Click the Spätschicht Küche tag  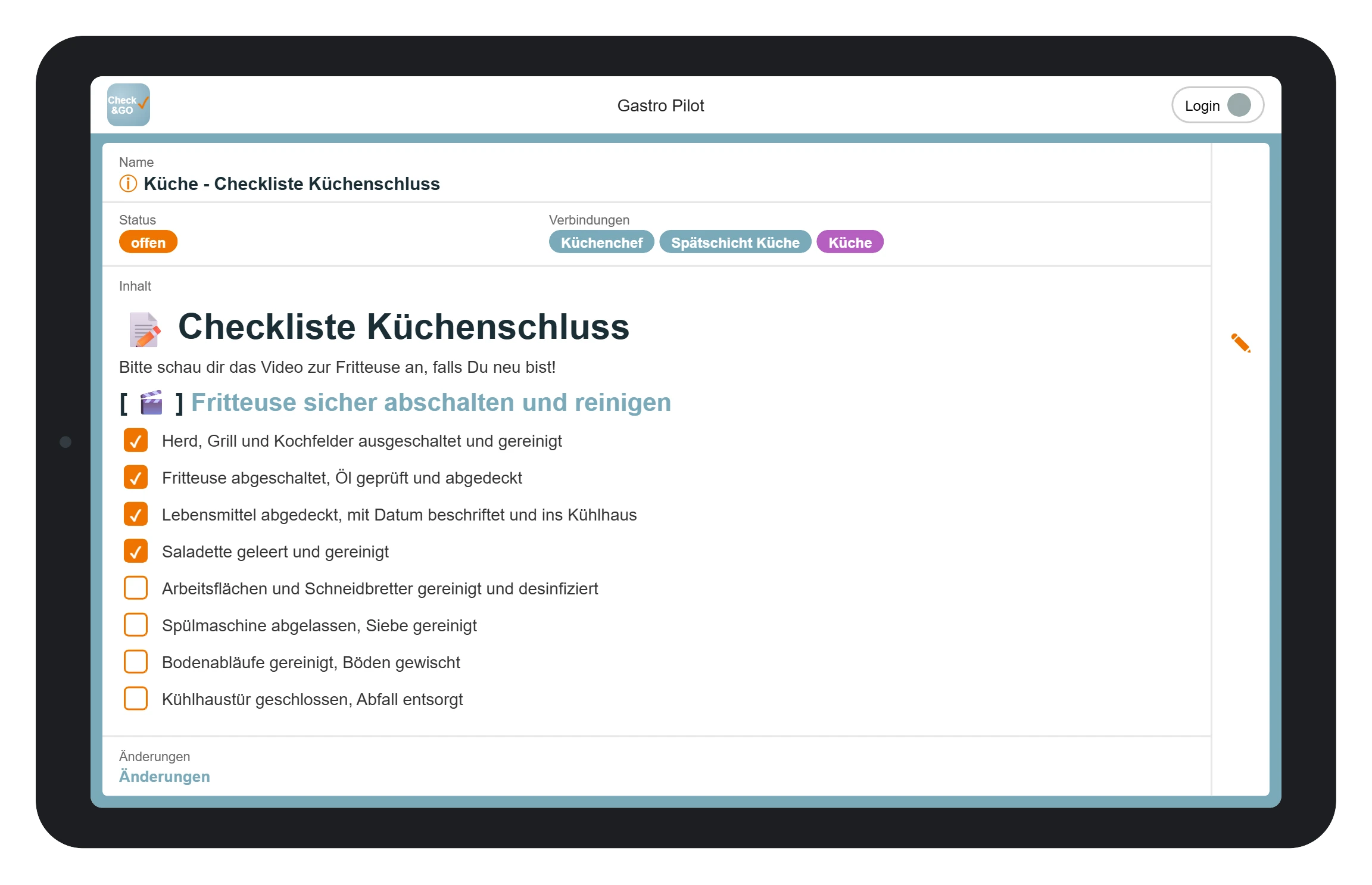(735, 242)
